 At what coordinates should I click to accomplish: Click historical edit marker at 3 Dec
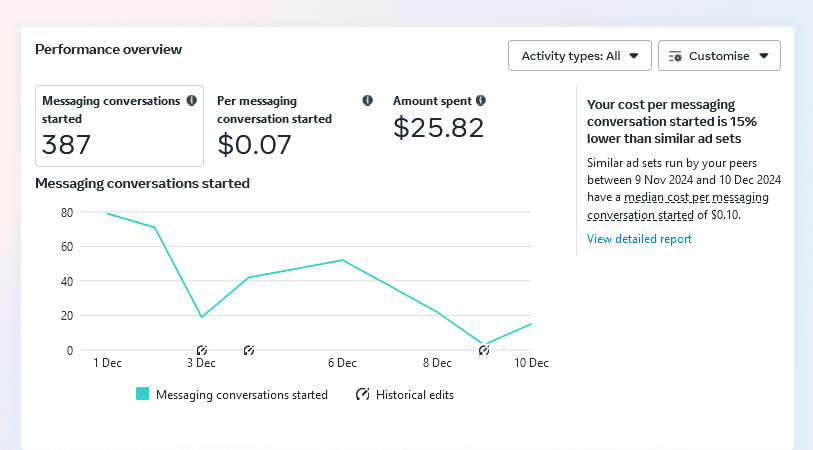pos(202,350)
